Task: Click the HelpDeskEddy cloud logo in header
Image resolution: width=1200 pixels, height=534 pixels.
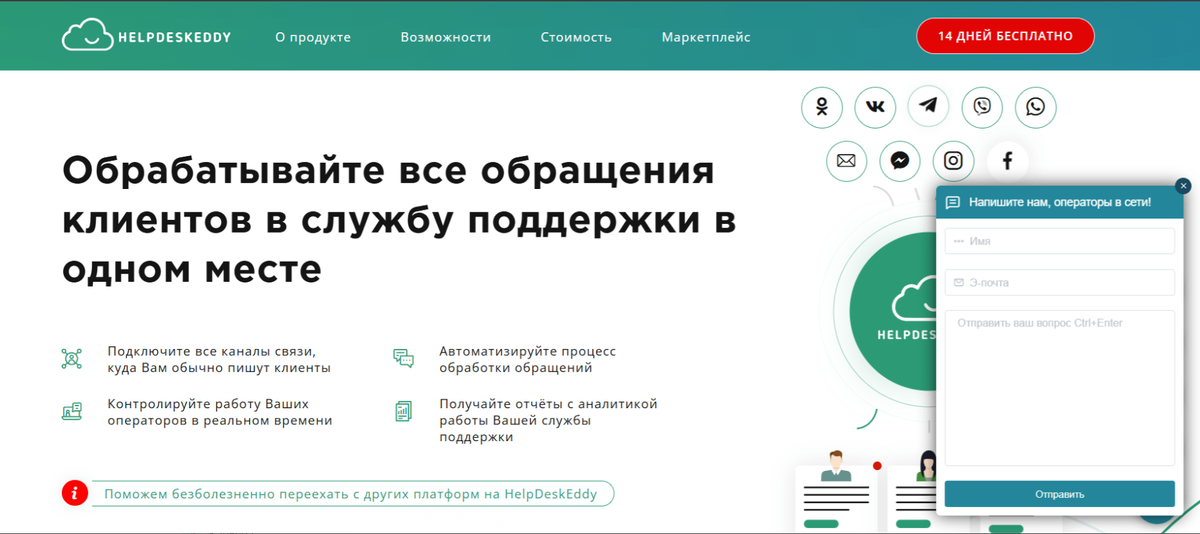Action: pyautogui.click(x=147, y=37)
